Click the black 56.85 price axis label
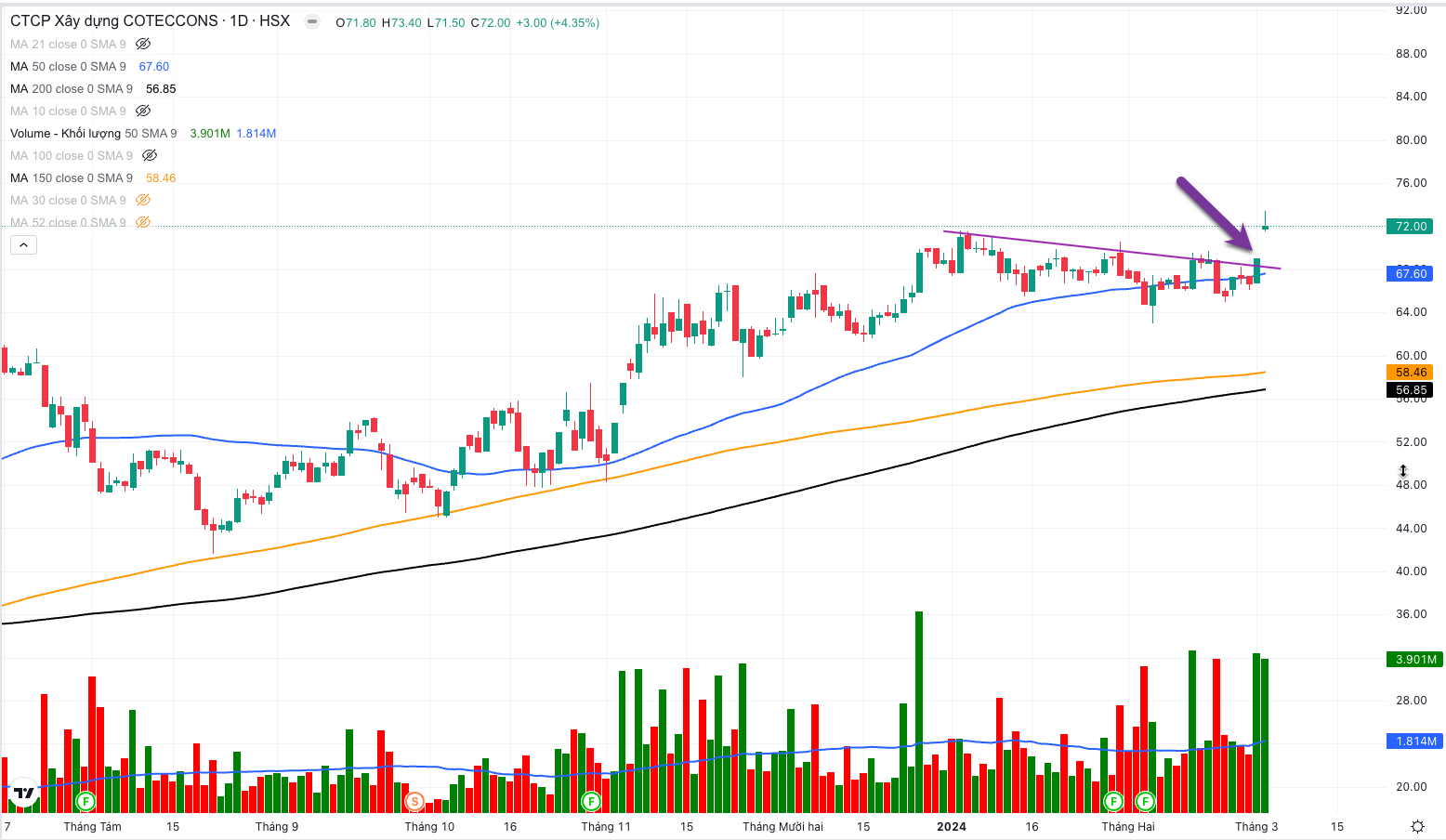Screen dimensions: 1446x840 pyautogui.click(x=1410, y=390)
